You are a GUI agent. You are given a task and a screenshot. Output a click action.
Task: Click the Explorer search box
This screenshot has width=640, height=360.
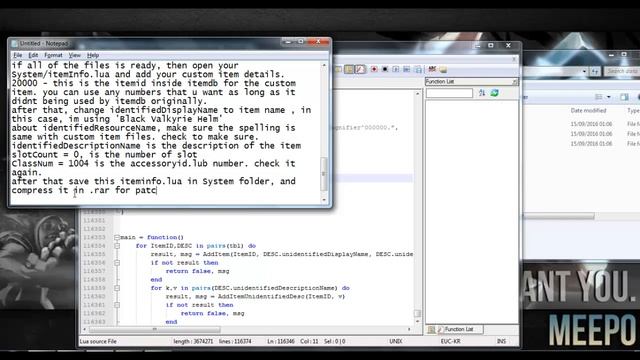pyautogui.click(x=622, y=71)
